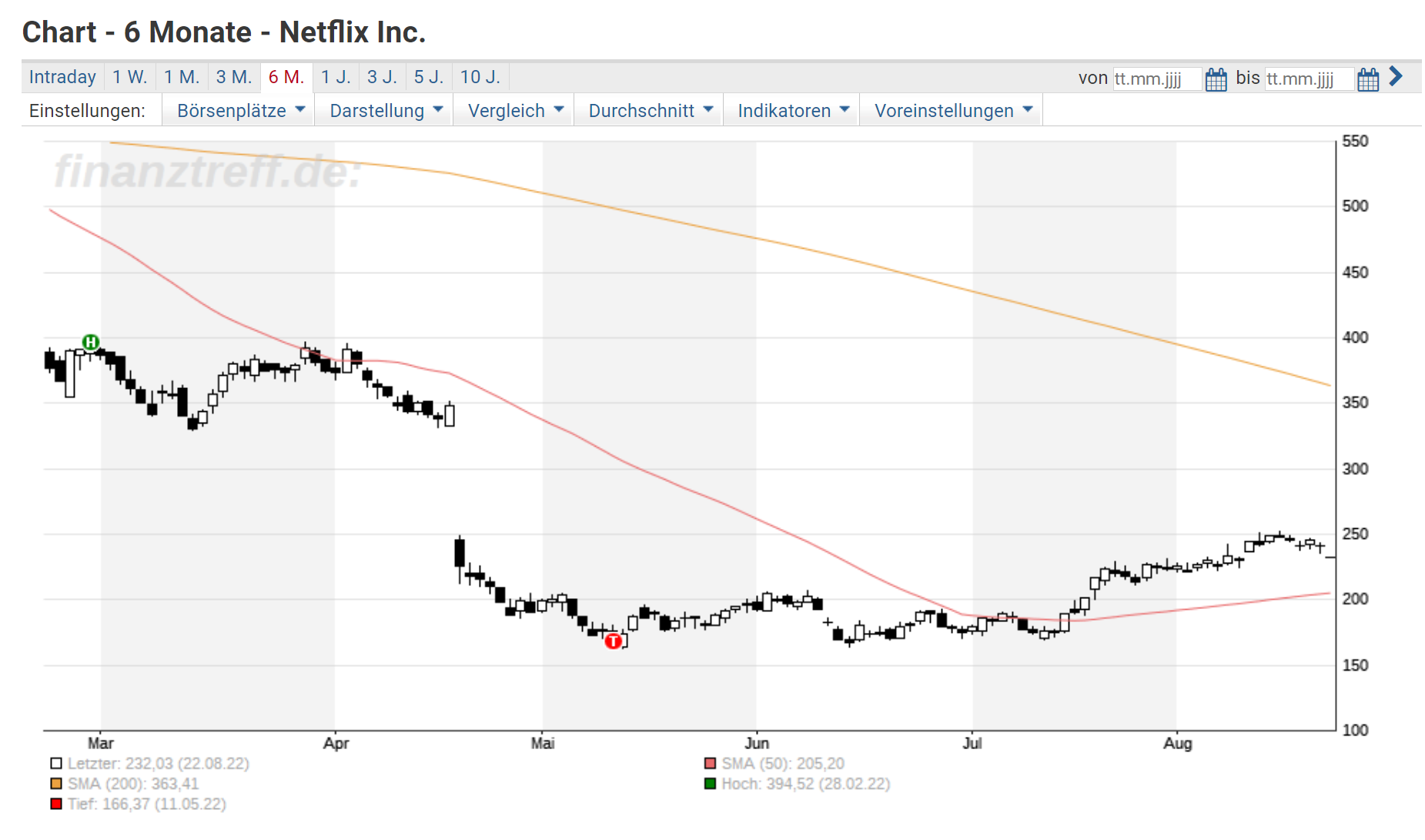Click the green H high marker on chart
The height and width of the screenshot is (840, 1425).
coord(91,342)
